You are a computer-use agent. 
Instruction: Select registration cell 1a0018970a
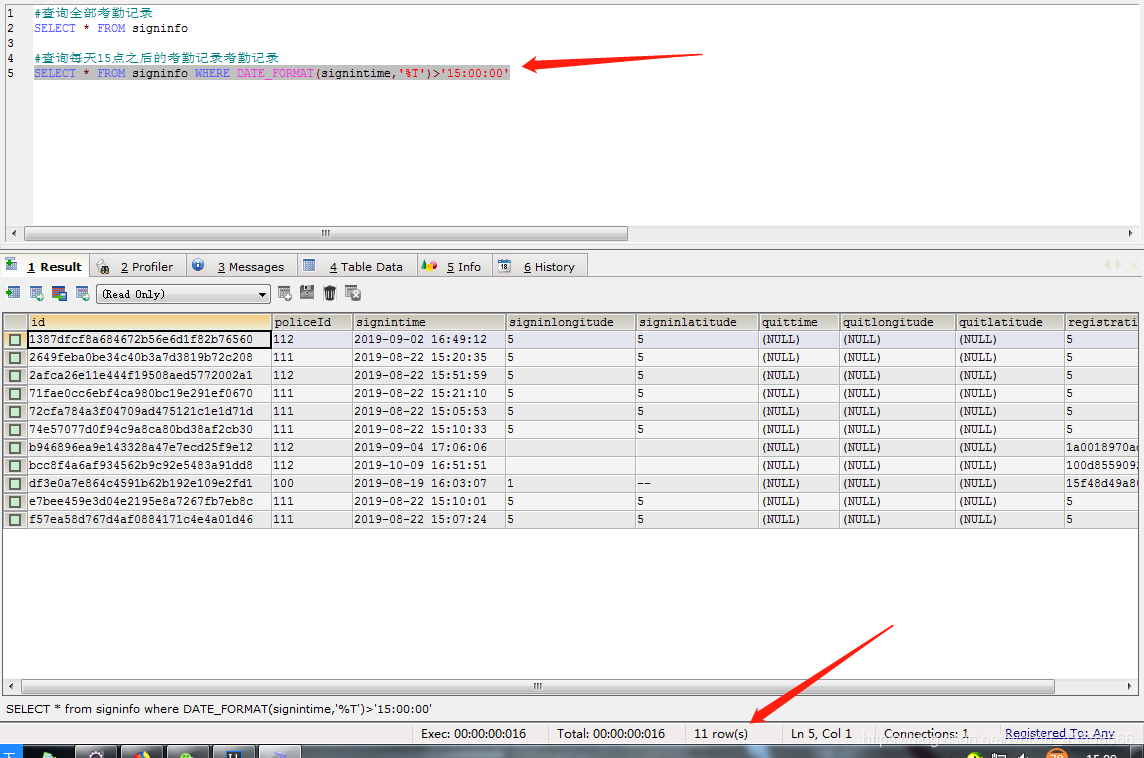[x=1101, y=448]
